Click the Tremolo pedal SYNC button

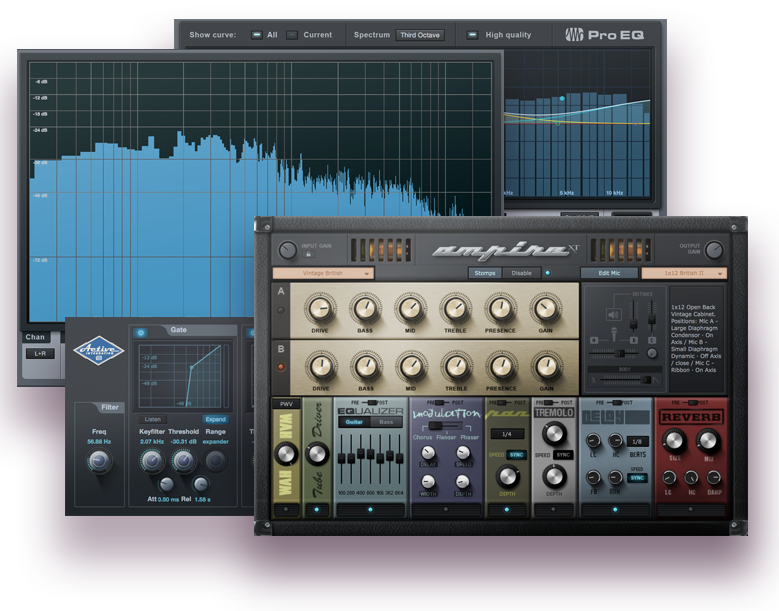pyautogui.click(x=563, y=455)
